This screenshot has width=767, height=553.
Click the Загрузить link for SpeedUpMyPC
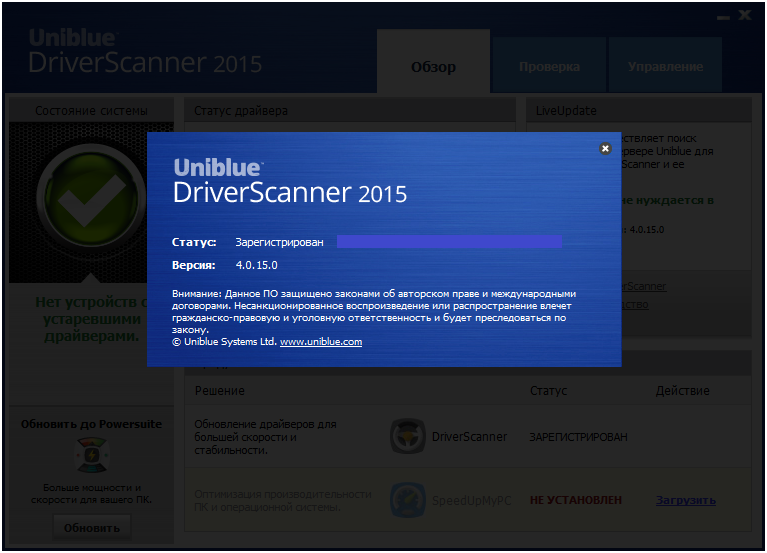click(x=686, y=500)
